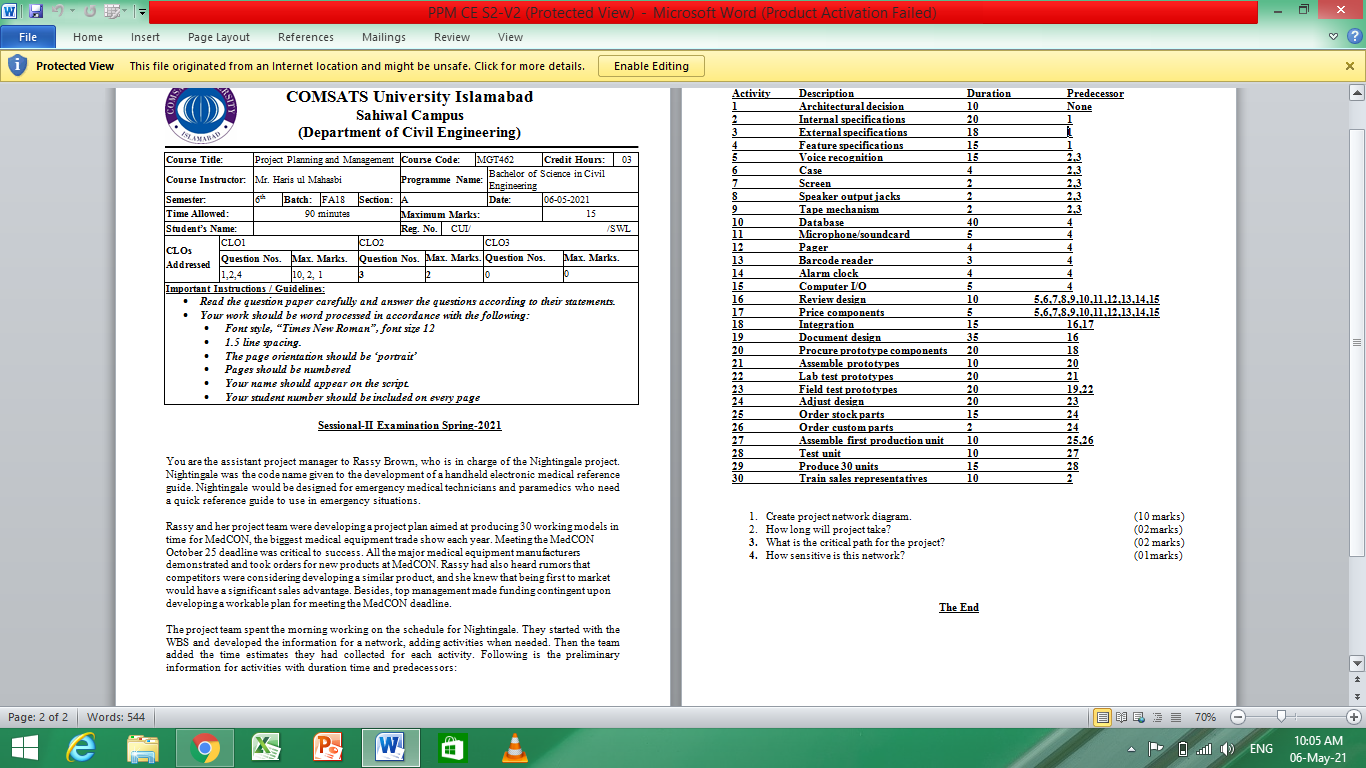
Task: Switch to the Mailings ribbon tab
Action: point(385,37)
